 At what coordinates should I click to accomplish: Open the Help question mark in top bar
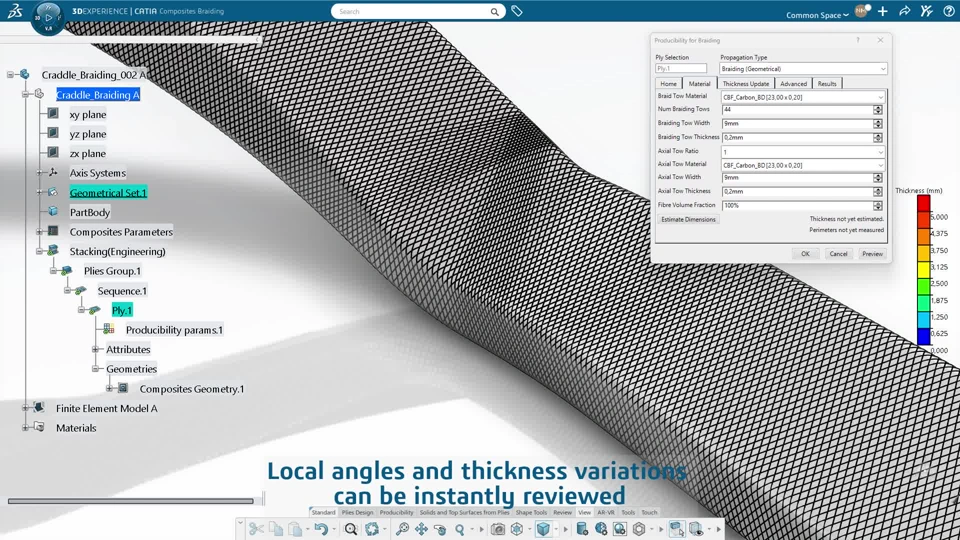pyautogui.click(x=948, y=11)
